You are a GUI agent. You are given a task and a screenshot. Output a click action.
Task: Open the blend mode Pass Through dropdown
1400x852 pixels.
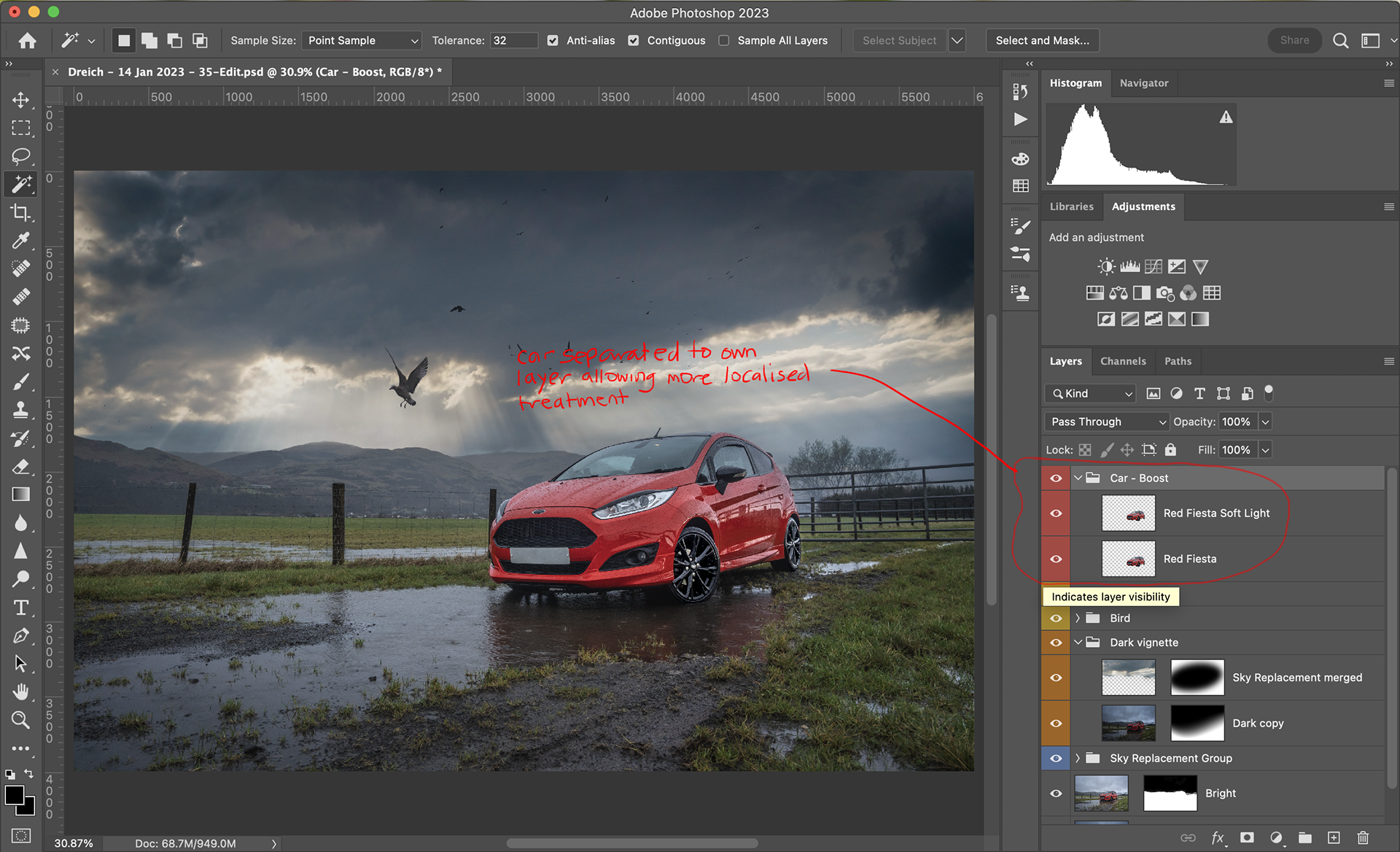[1107, 422]
